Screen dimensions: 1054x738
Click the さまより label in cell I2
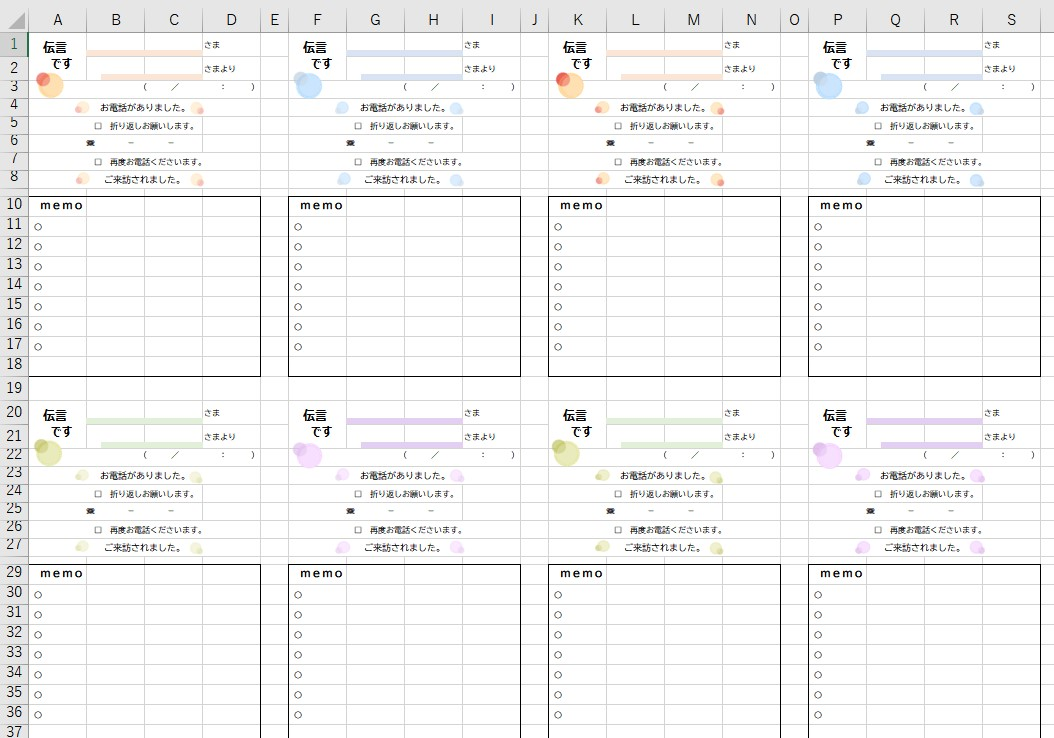[x=480, y=69]
